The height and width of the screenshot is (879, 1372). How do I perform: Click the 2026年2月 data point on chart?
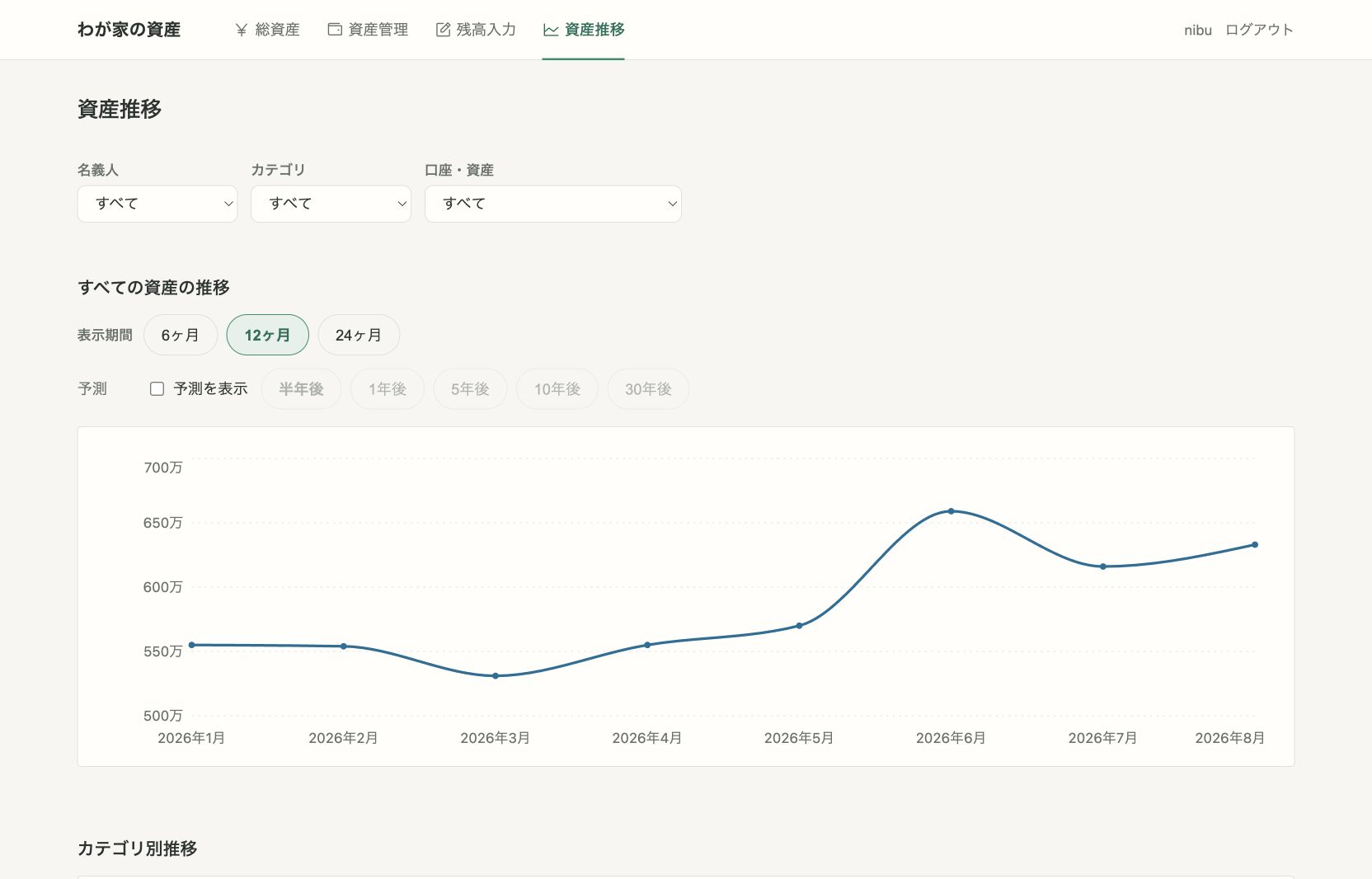(344, 646)
